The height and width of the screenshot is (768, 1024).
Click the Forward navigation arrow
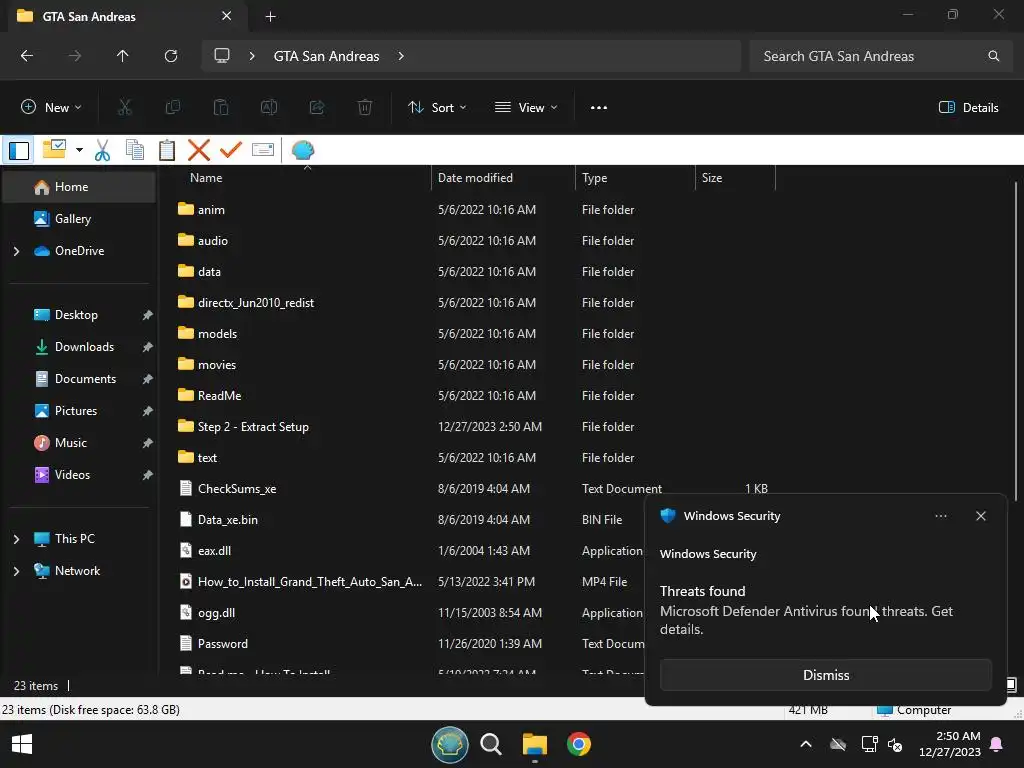(75, 56)
